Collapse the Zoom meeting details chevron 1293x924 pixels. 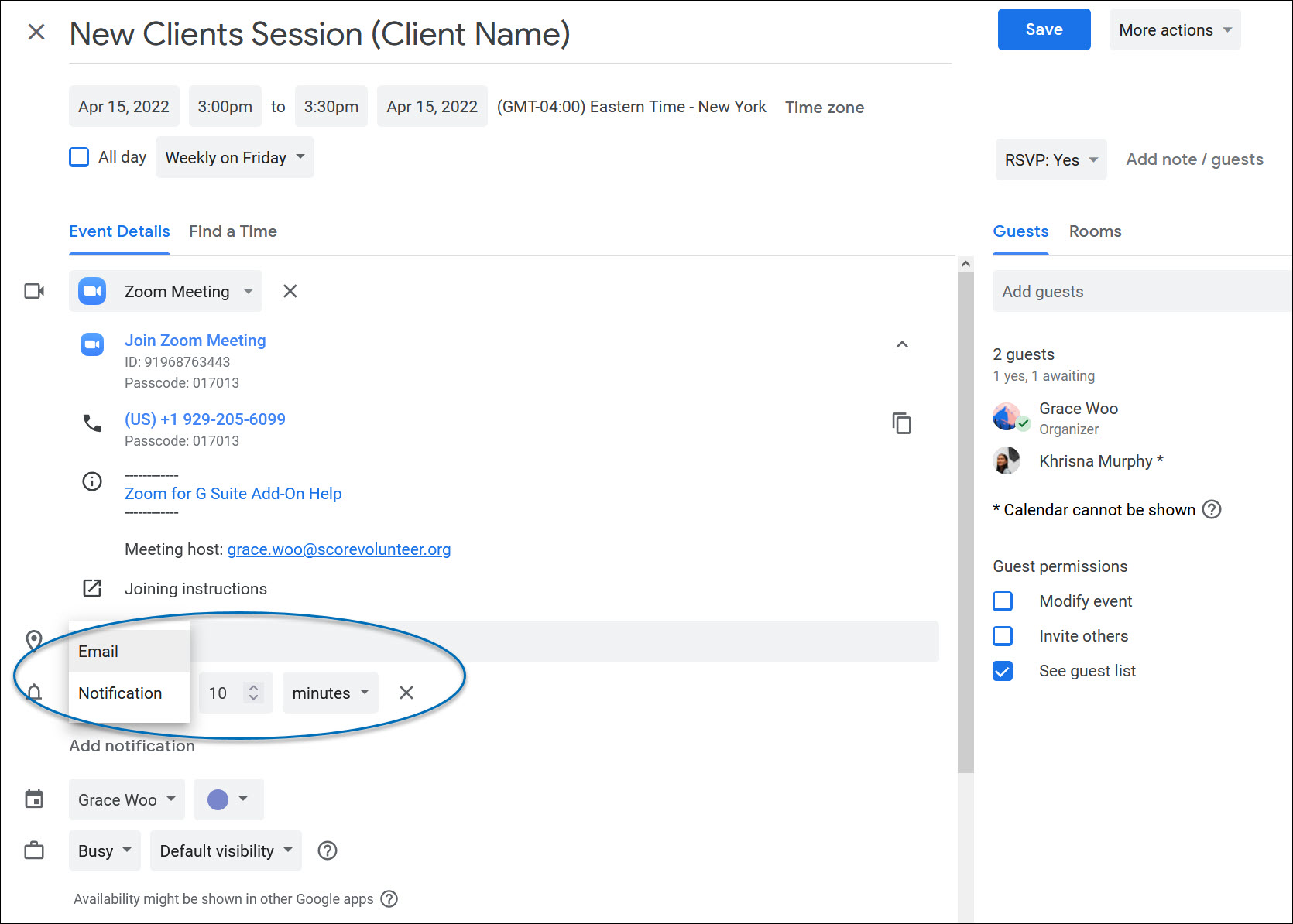901,344
